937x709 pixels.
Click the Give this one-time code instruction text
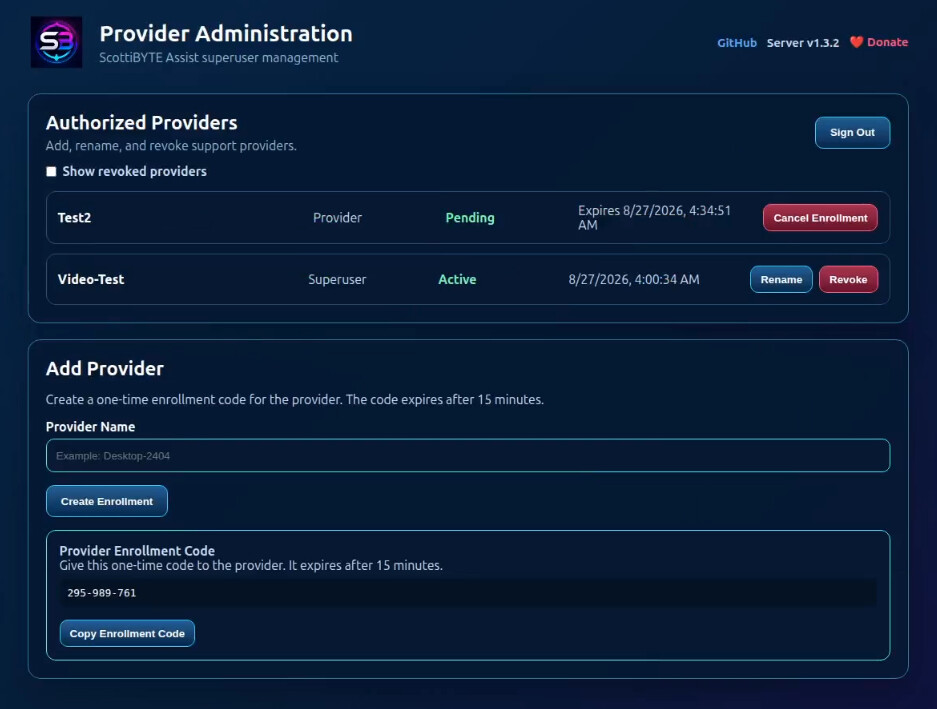pyautogui.click(x=251, y=566)
